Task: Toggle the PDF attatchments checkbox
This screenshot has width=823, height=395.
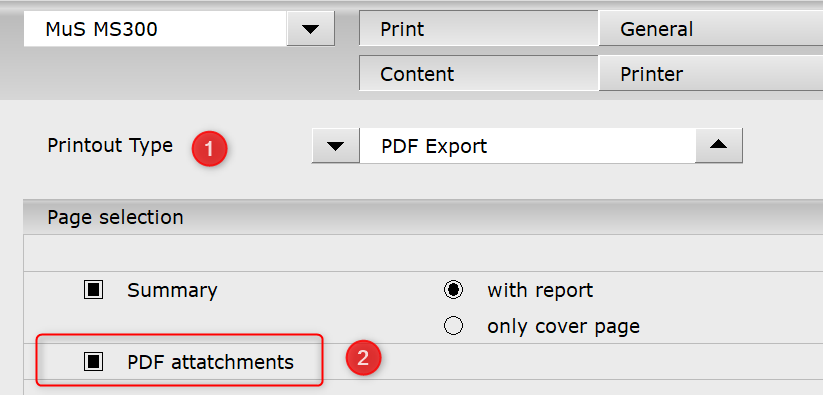Action: [93, 361]
